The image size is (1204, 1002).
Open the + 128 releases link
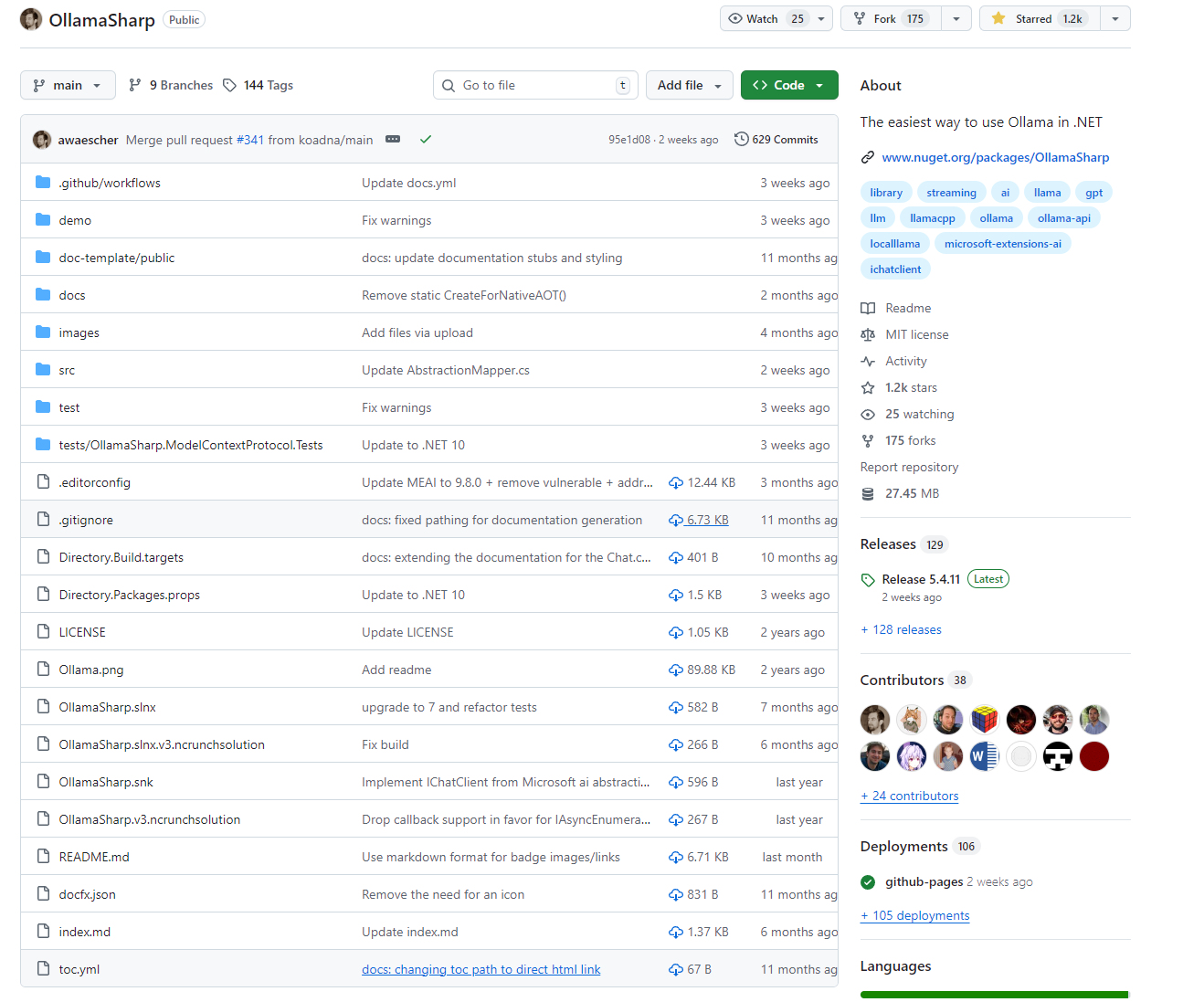point(901,629)
